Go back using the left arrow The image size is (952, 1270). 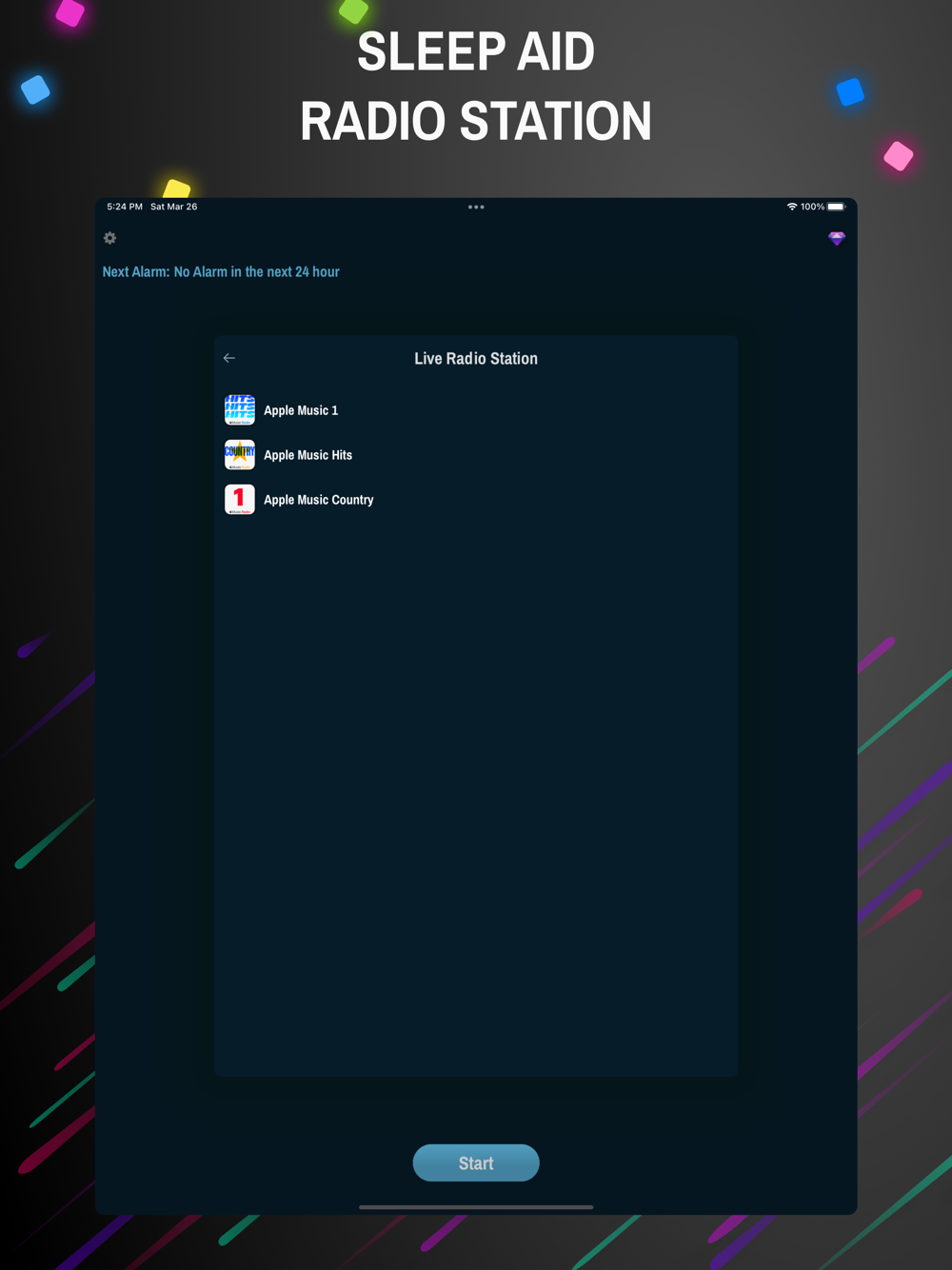tap(229, 358)
